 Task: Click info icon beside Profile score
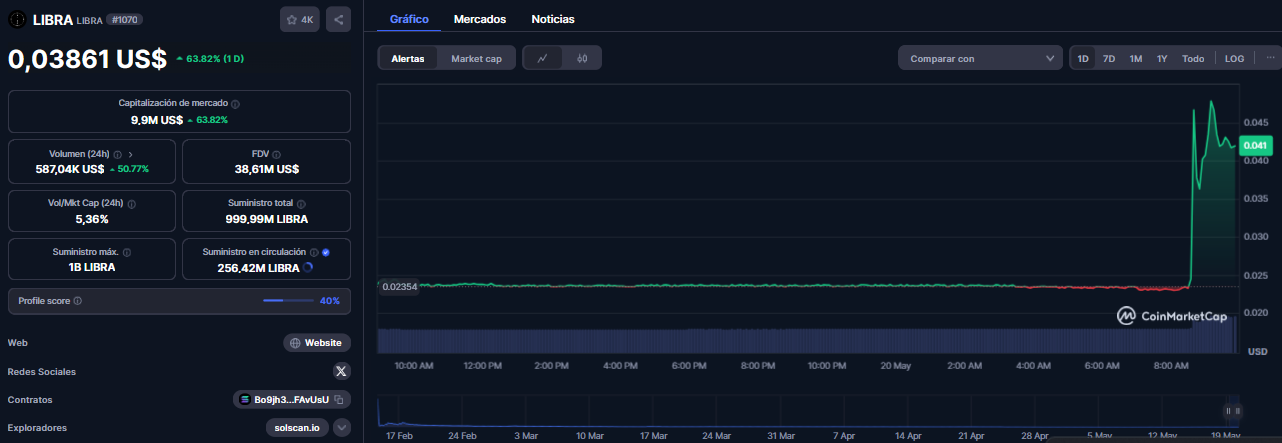78,301
